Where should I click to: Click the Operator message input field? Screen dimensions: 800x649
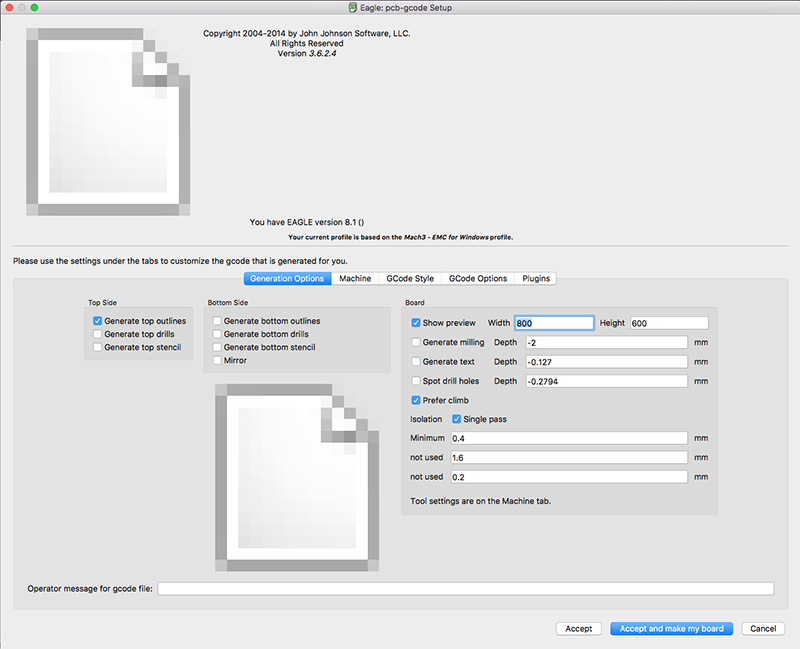[x=466, y=589]
